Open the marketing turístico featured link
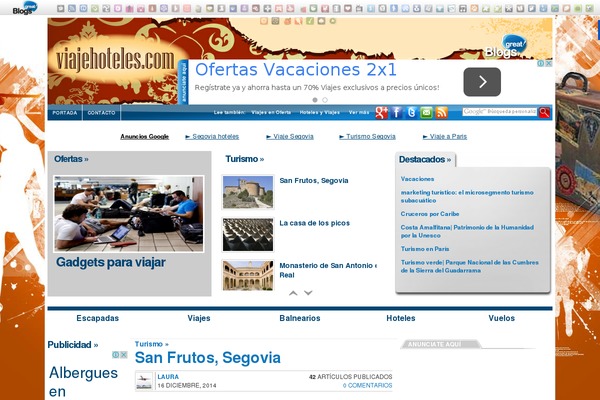This screenshot has width=600, height=400. tap(467, 196)
